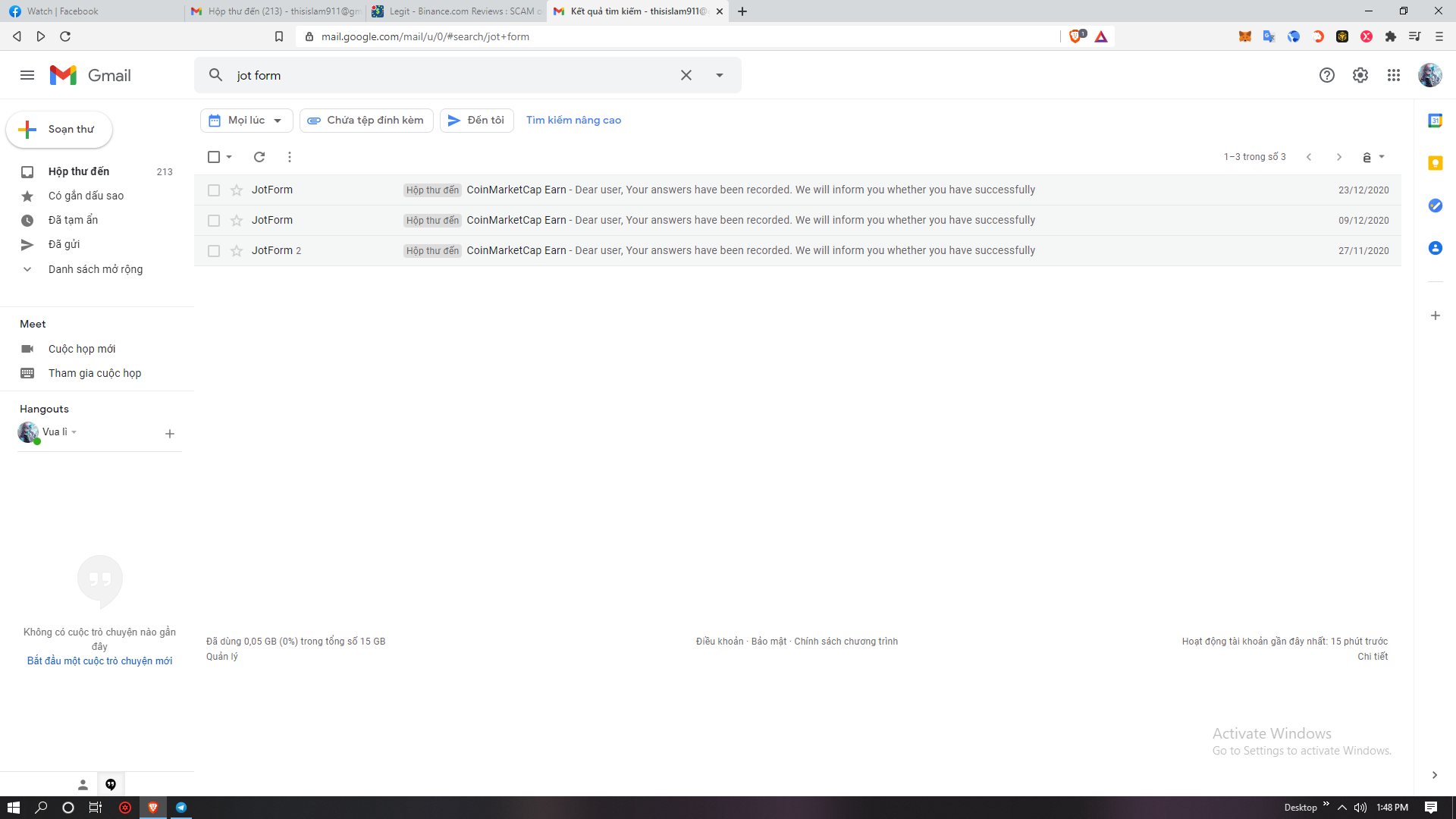Open the 'Đã gửi' sent folder
Viewport: 1456px width, 819px height.
point(64,244)
